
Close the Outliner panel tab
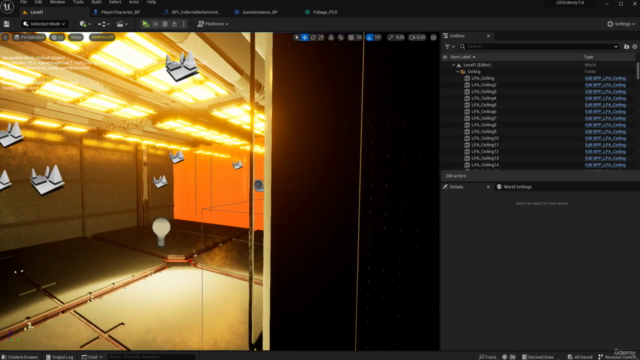pos(488,36)
